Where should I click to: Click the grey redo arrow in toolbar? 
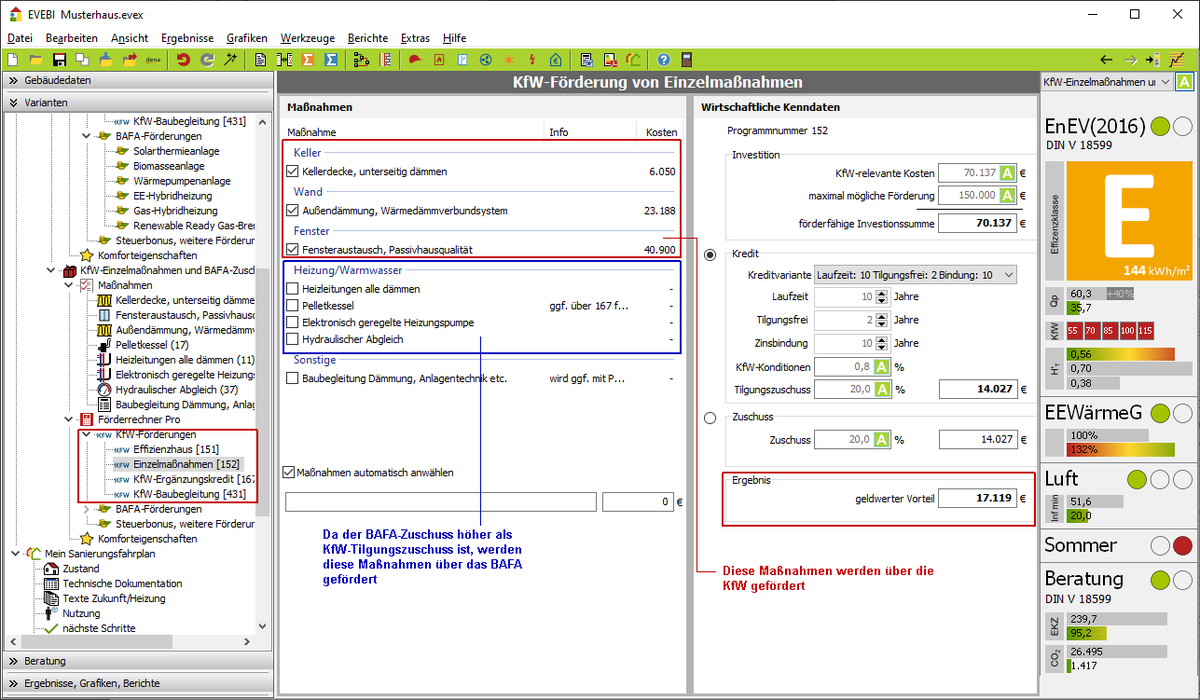click(207, 60)
